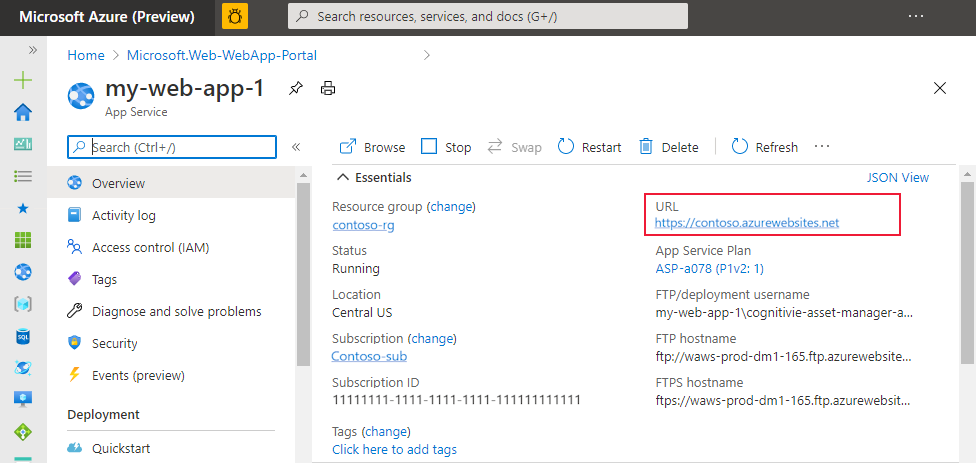Open Security menu item
This screenshot has height=463, width=976.
[171, 344]
